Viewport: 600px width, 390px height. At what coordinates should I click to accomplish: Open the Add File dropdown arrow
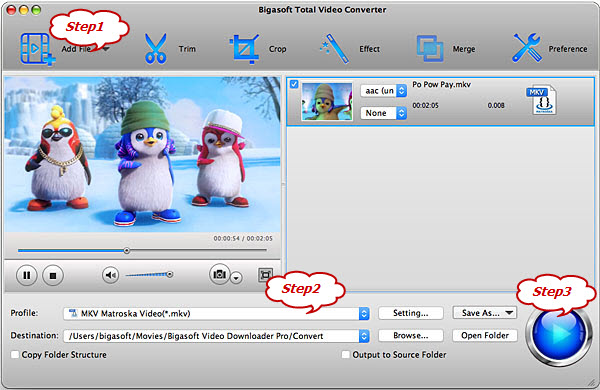(106, 49)
